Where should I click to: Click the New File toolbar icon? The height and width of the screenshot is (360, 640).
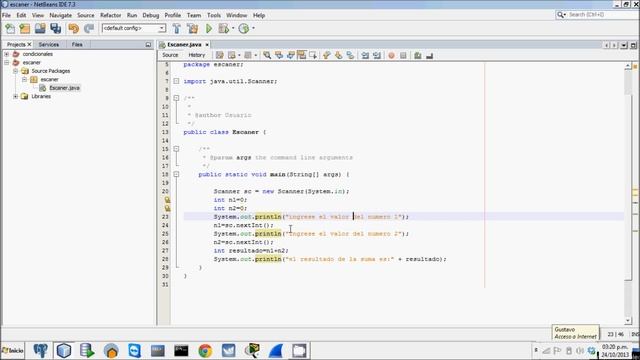[10, 28]
